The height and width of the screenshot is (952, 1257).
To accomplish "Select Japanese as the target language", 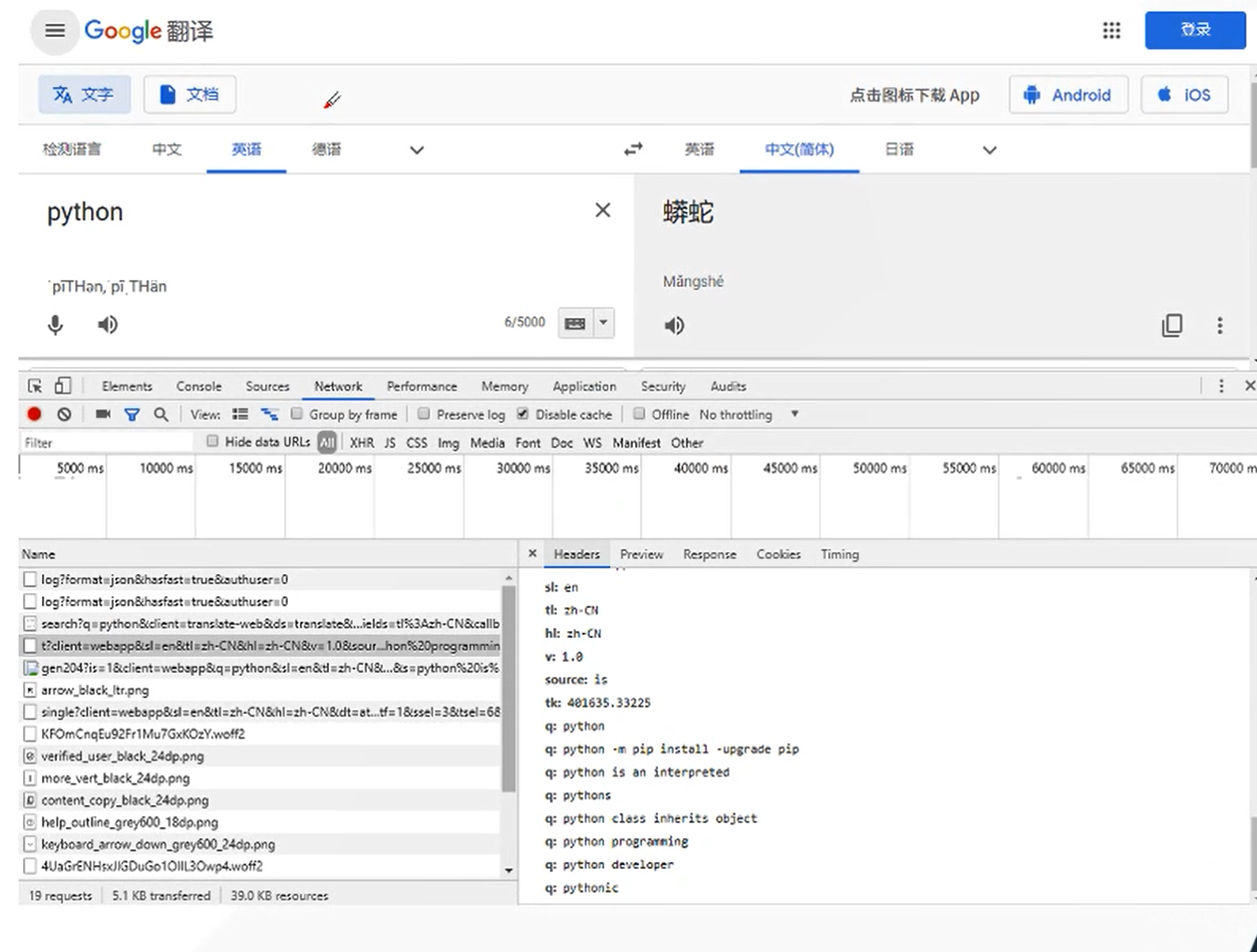I will click(x=899, y=149).
